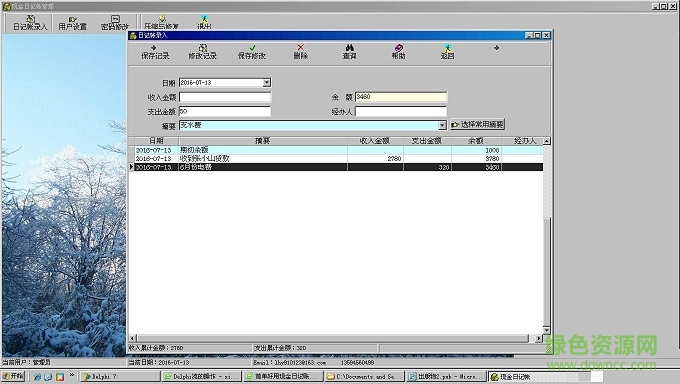Expand the 摘要 dropdown arrow
This screenshot has width=680, height=384.
[x=442, y=125]
